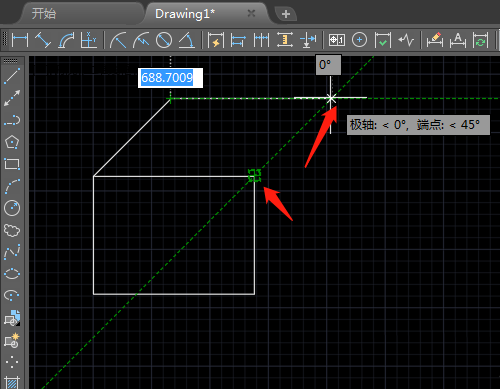The width and height of the screenshot is (500, 389).
Task: Click the 688.7009 distance input field
Action: click(170, 78)
